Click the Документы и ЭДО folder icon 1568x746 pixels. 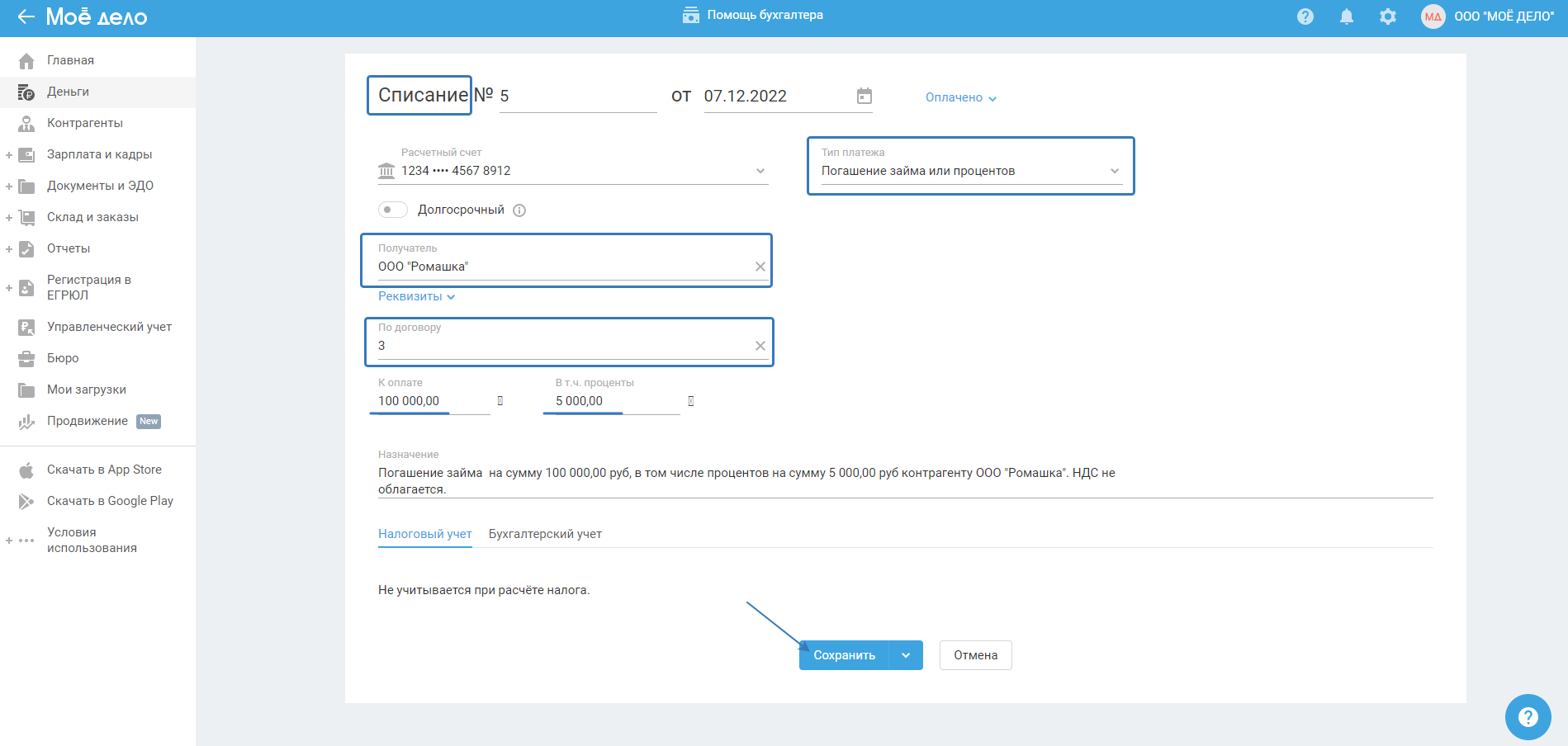click(x=26, y=186)
